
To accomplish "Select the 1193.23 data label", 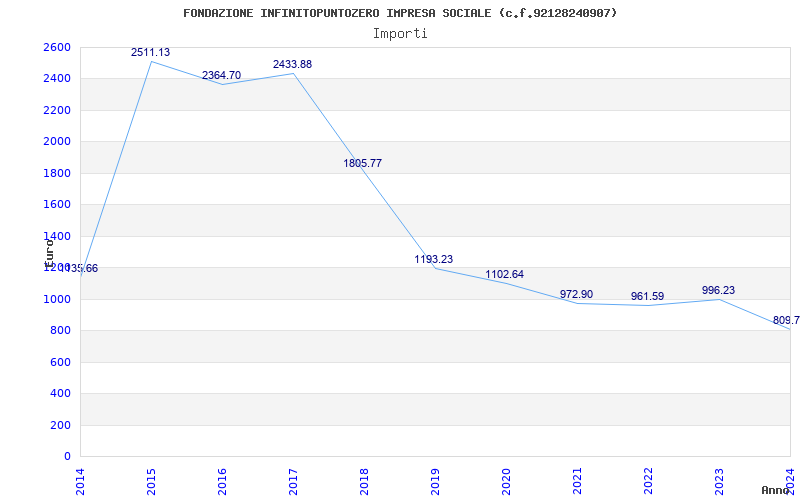I will click(x=434, y=259).
